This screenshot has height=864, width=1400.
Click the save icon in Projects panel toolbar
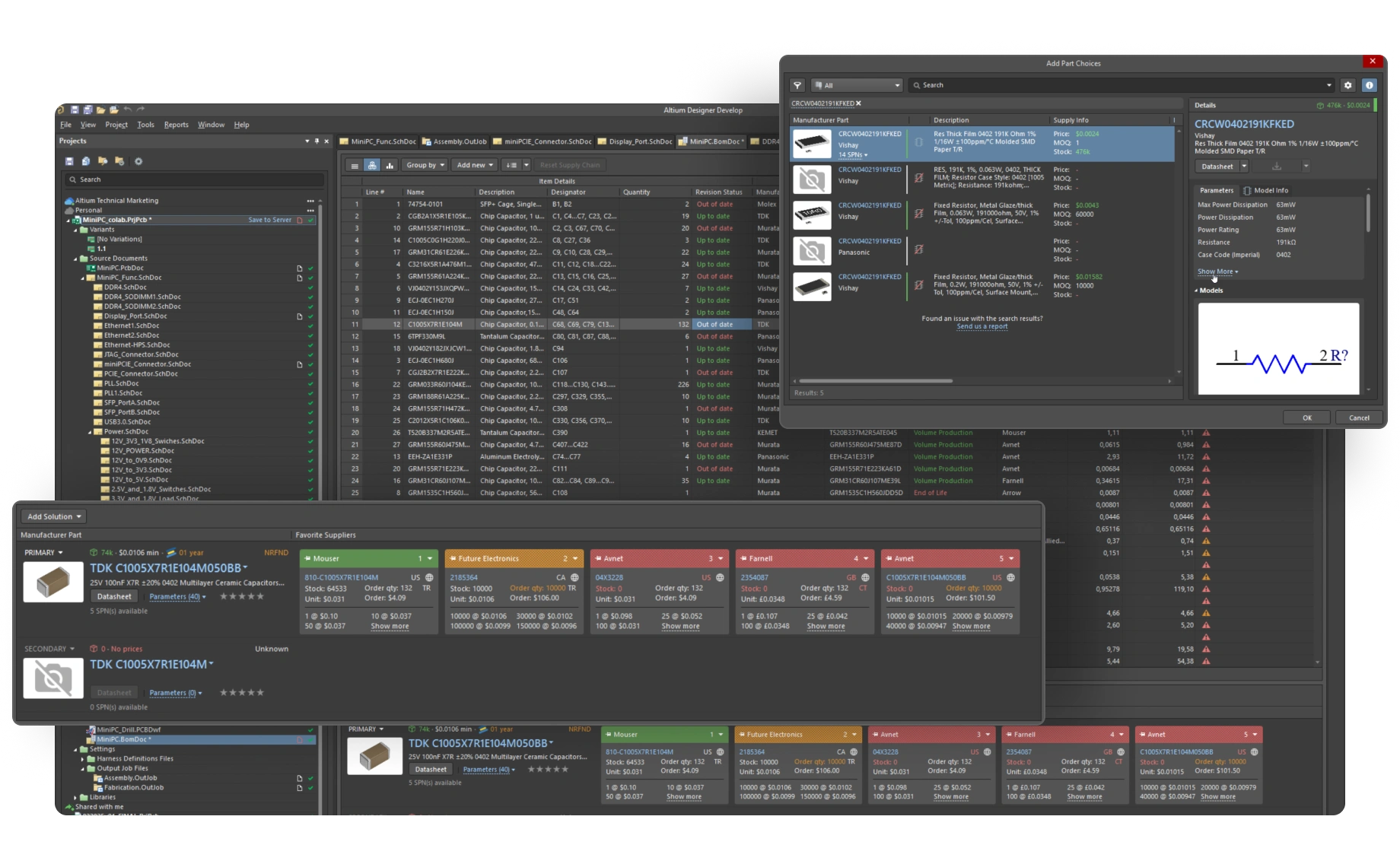pos(69,161)
